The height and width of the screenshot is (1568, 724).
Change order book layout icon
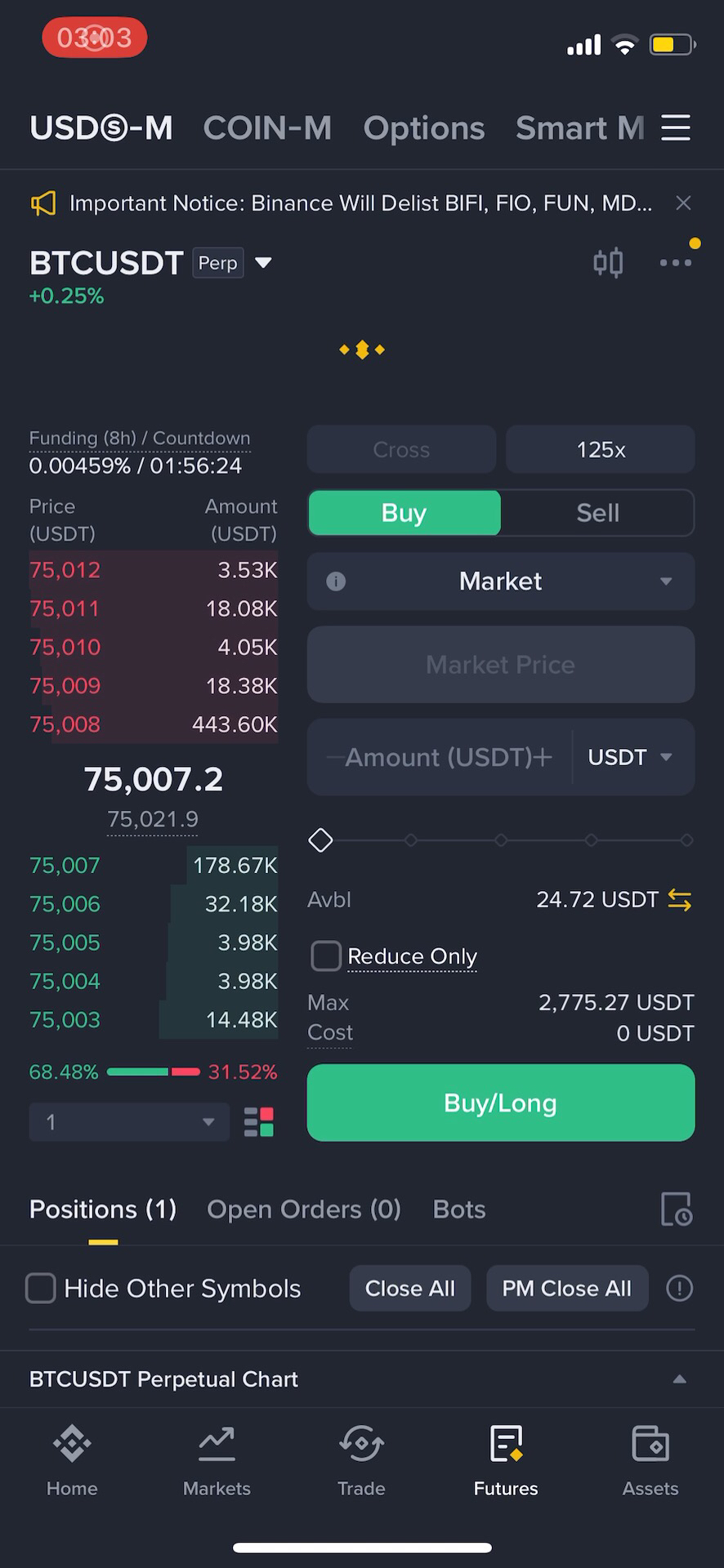(259, 1122)
